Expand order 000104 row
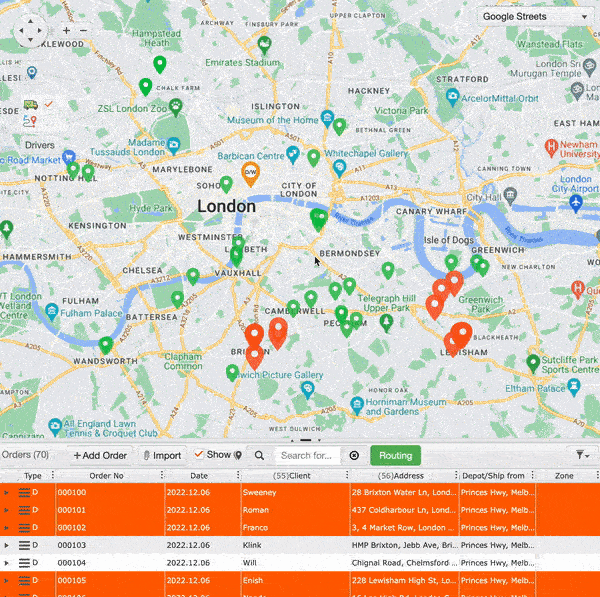Image resolution: width=600 pixels, height=597 pixels. [6, 563]
